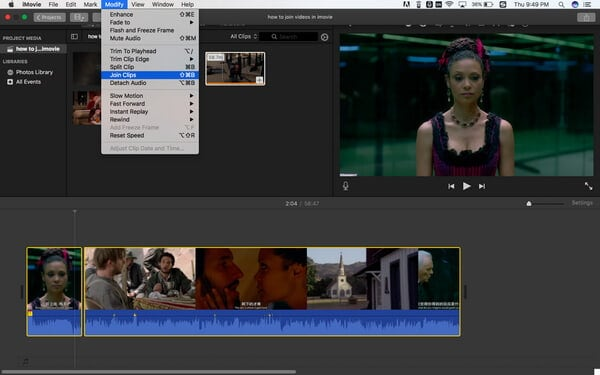Click the voiceover microphone icon

tap(346, 186)
